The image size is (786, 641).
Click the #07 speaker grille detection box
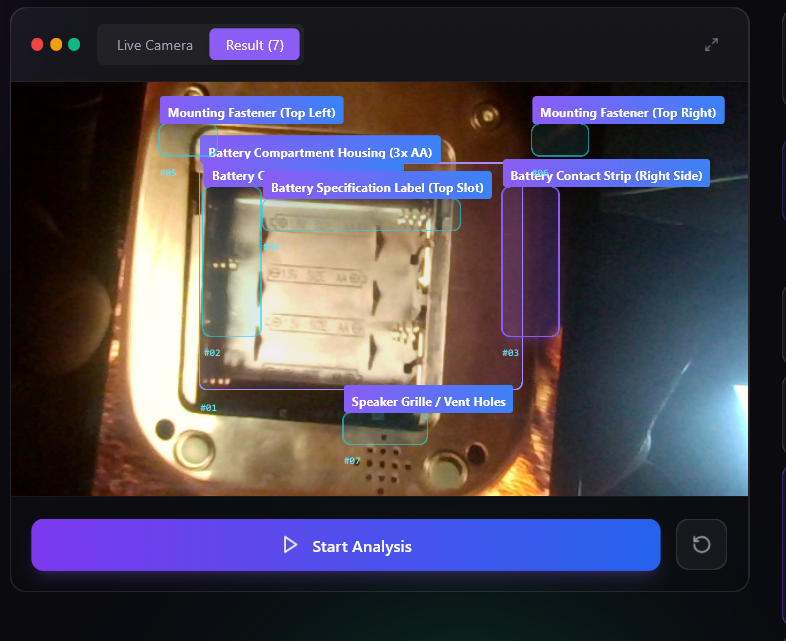coord(385,429)
